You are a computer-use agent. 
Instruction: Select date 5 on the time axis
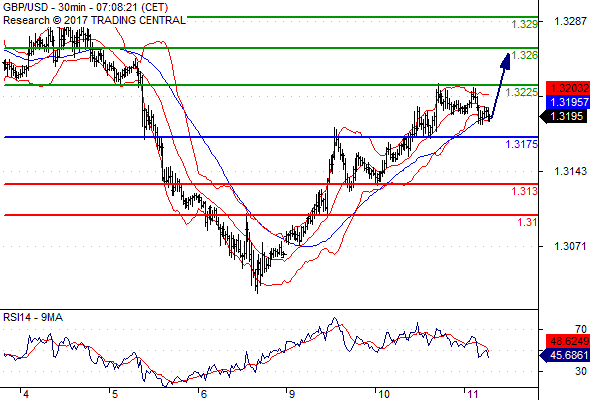point(114,394)
